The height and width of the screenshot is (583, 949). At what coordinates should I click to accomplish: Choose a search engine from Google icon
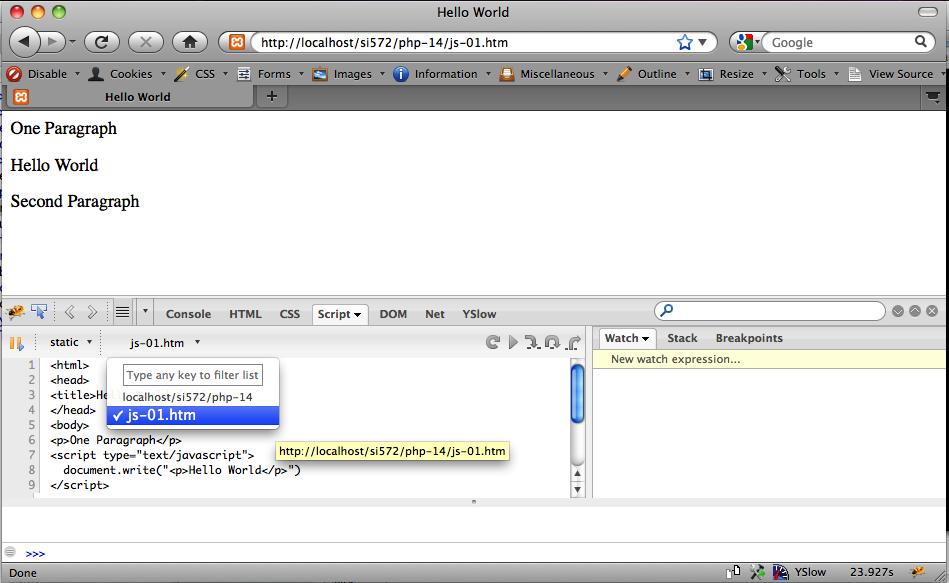point(746,42)
